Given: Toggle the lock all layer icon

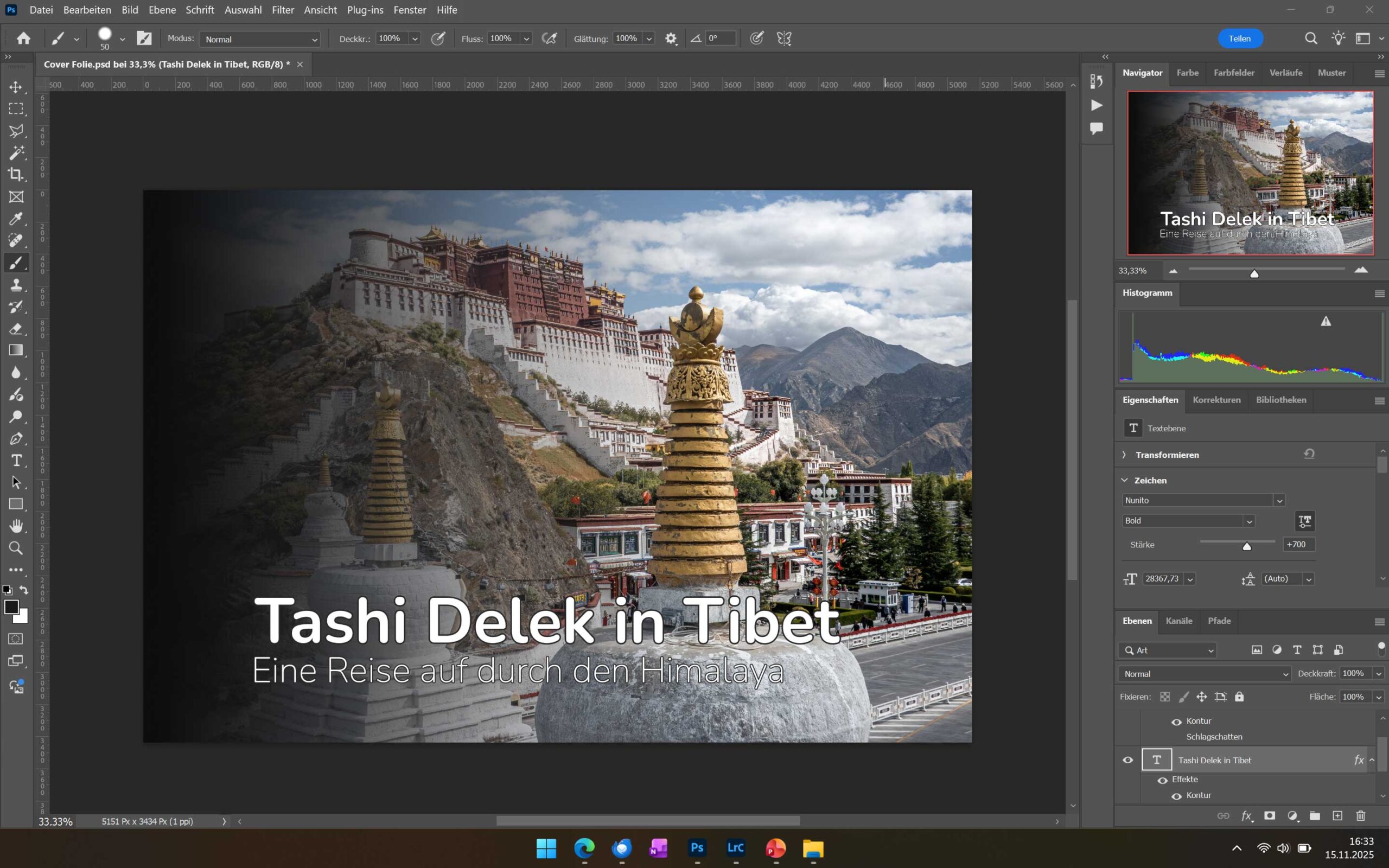Looking at the screenshot, I should pos(1239,697).
